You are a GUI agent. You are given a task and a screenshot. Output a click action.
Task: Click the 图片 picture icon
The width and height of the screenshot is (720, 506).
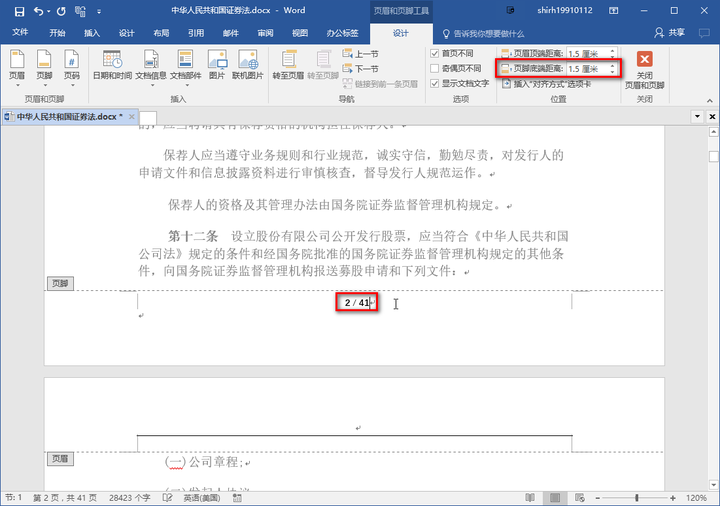point(217,65)
